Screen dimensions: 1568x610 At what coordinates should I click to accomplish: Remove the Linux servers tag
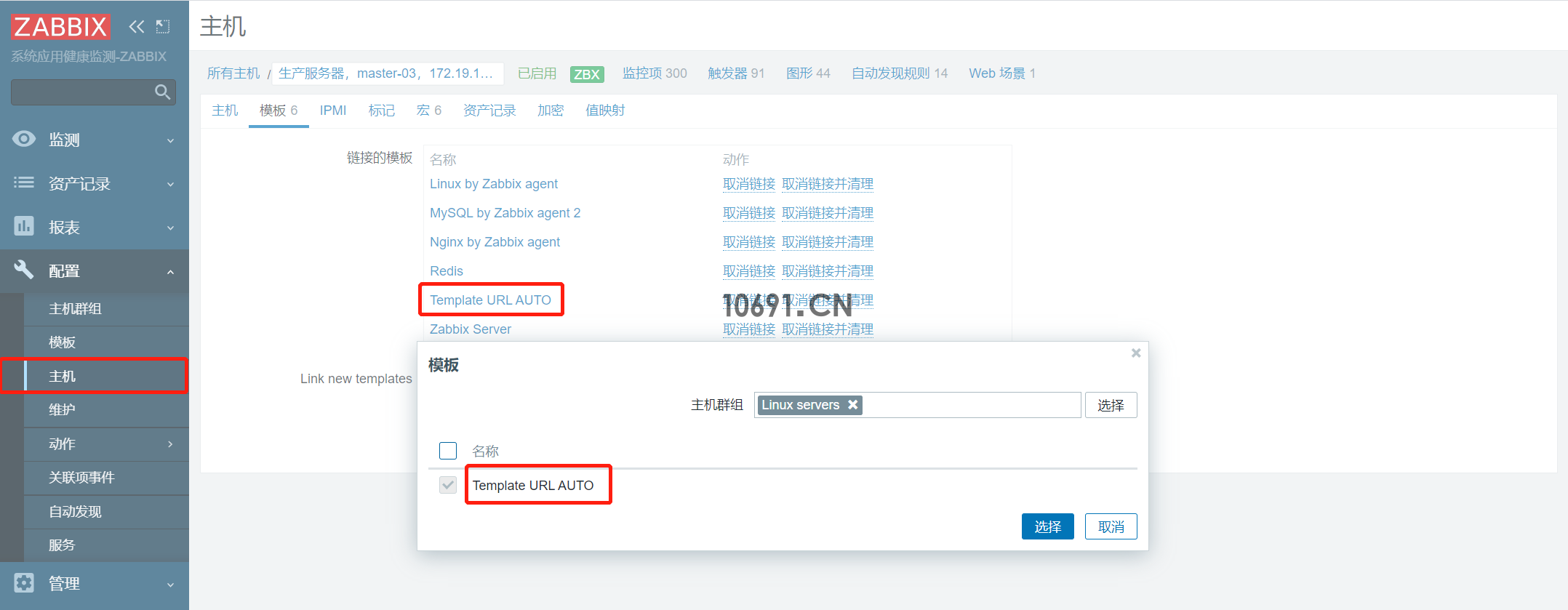pyautogui.click(x=853, y=405)
